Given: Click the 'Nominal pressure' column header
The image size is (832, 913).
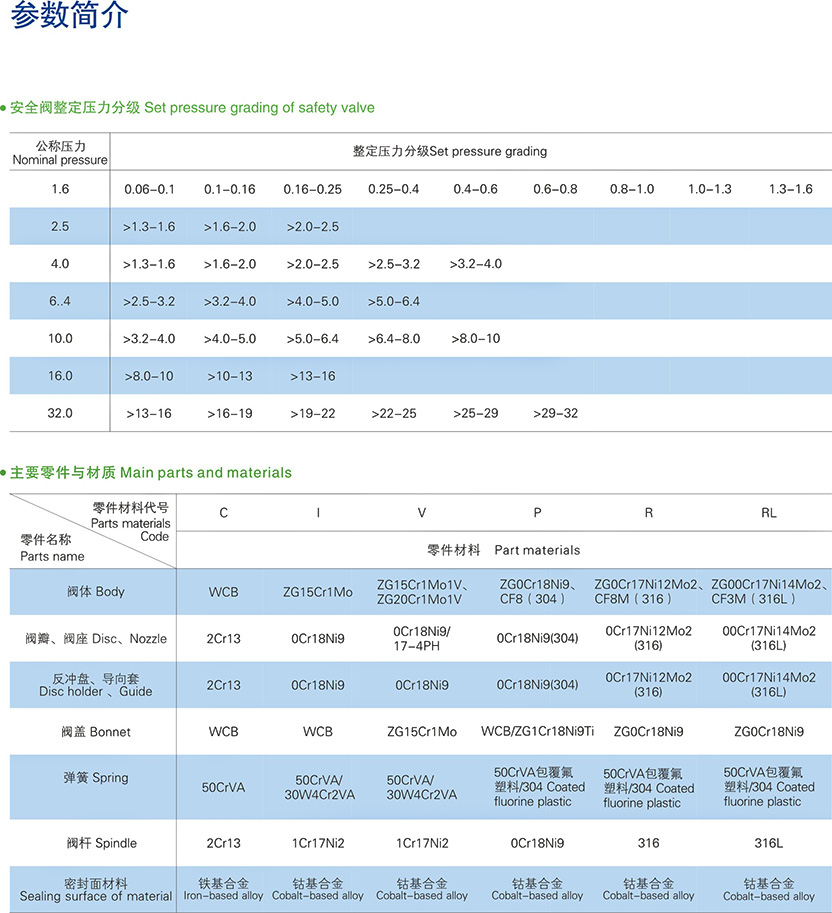Looking at the screenshot, I should [60, 153].
